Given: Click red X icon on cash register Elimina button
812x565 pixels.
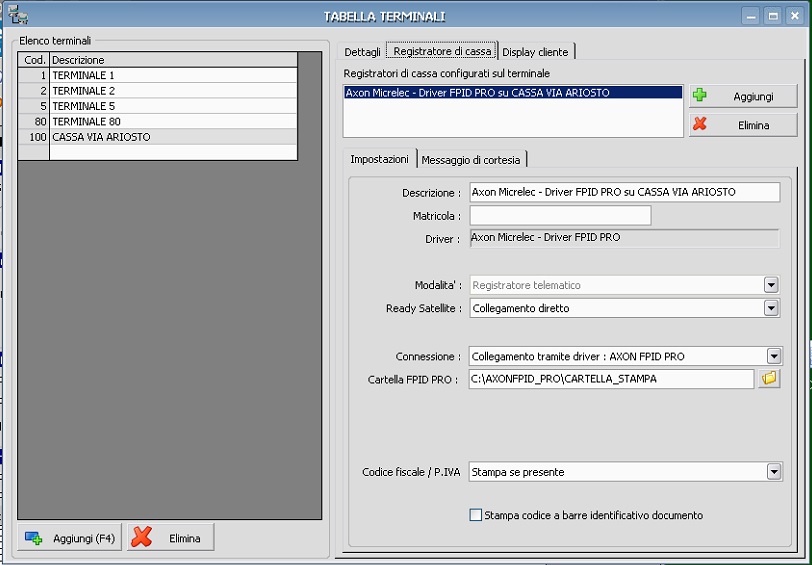Looking at the screenshot, I should 700,124.
